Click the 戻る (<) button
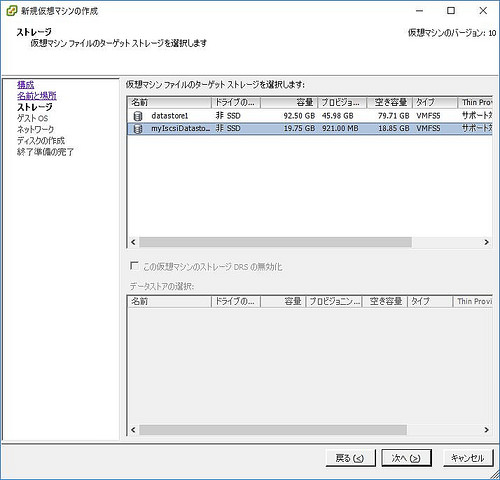 [350, 458]
